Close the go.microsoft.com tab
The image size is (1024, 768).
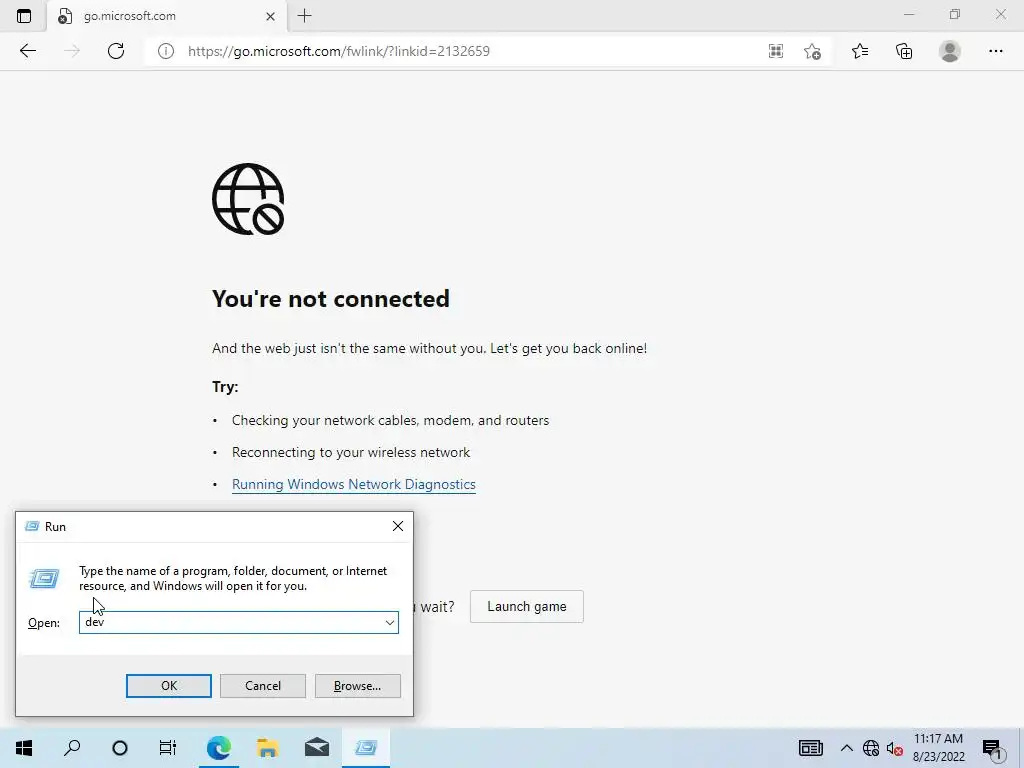tap(270, 16)
